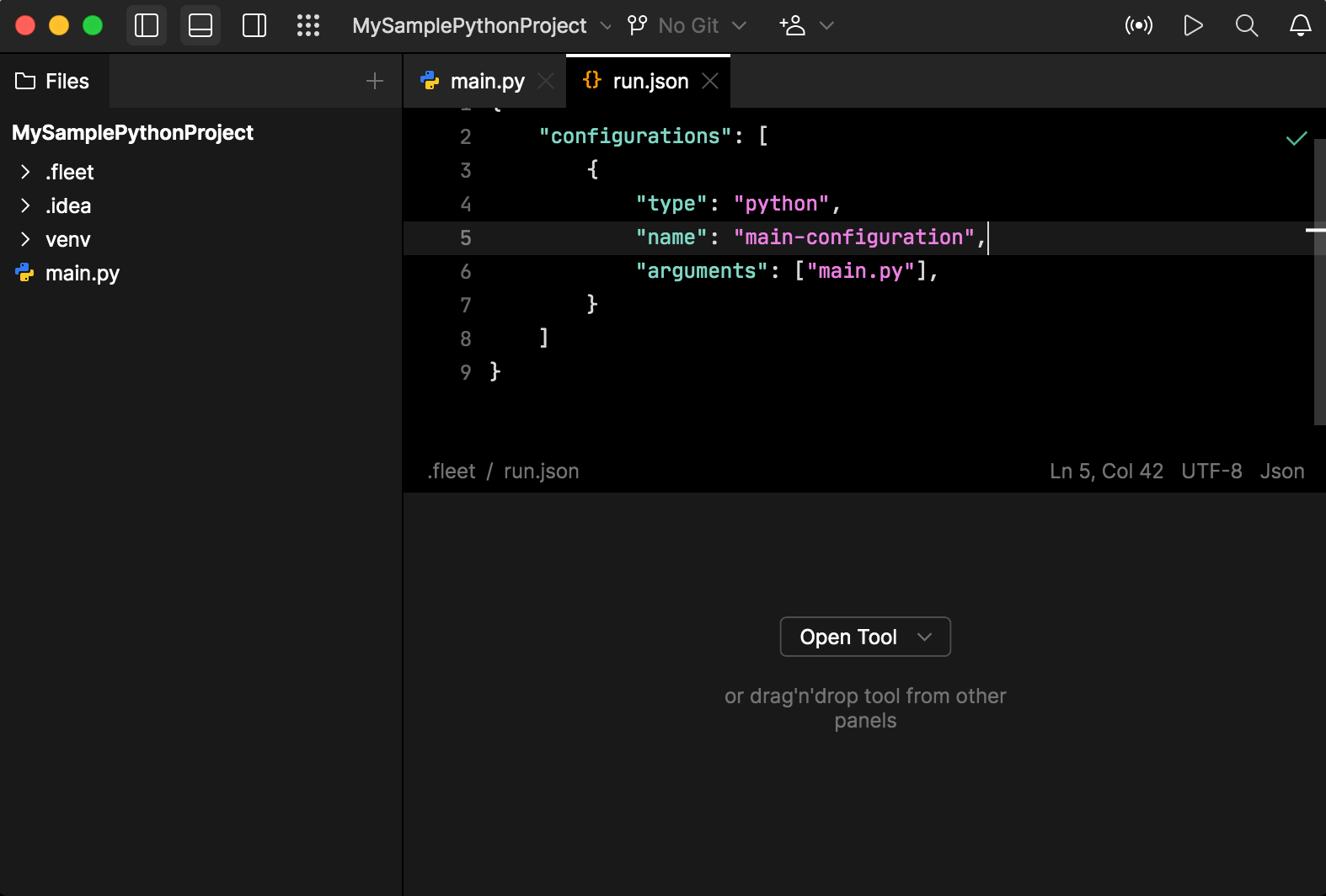
Task: Click the Ln 5, Col 42 status
Action: (x=1106, y=471)
